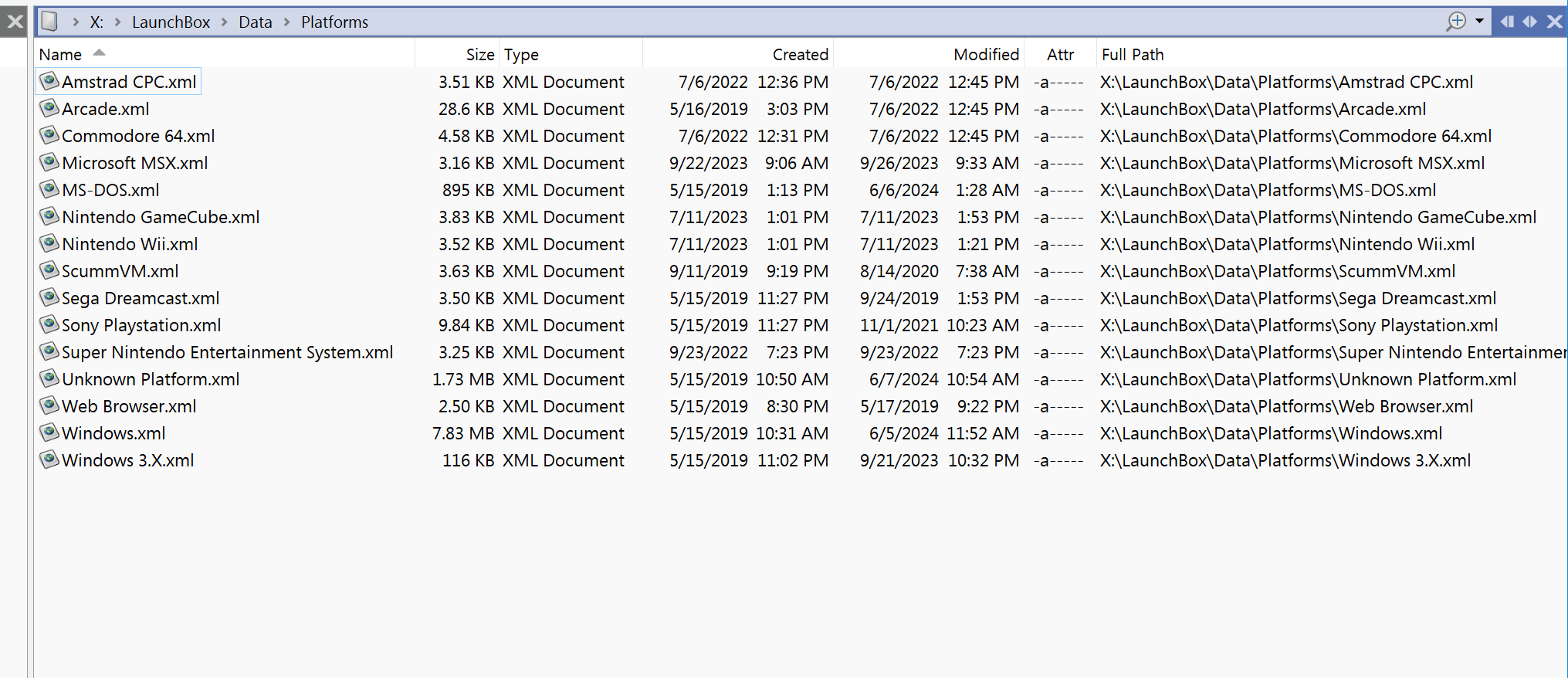The width and height of the screenshot is (1568, 678).
Task: Select the Web Browser.xml file name
Action: (x=129, y=406)
